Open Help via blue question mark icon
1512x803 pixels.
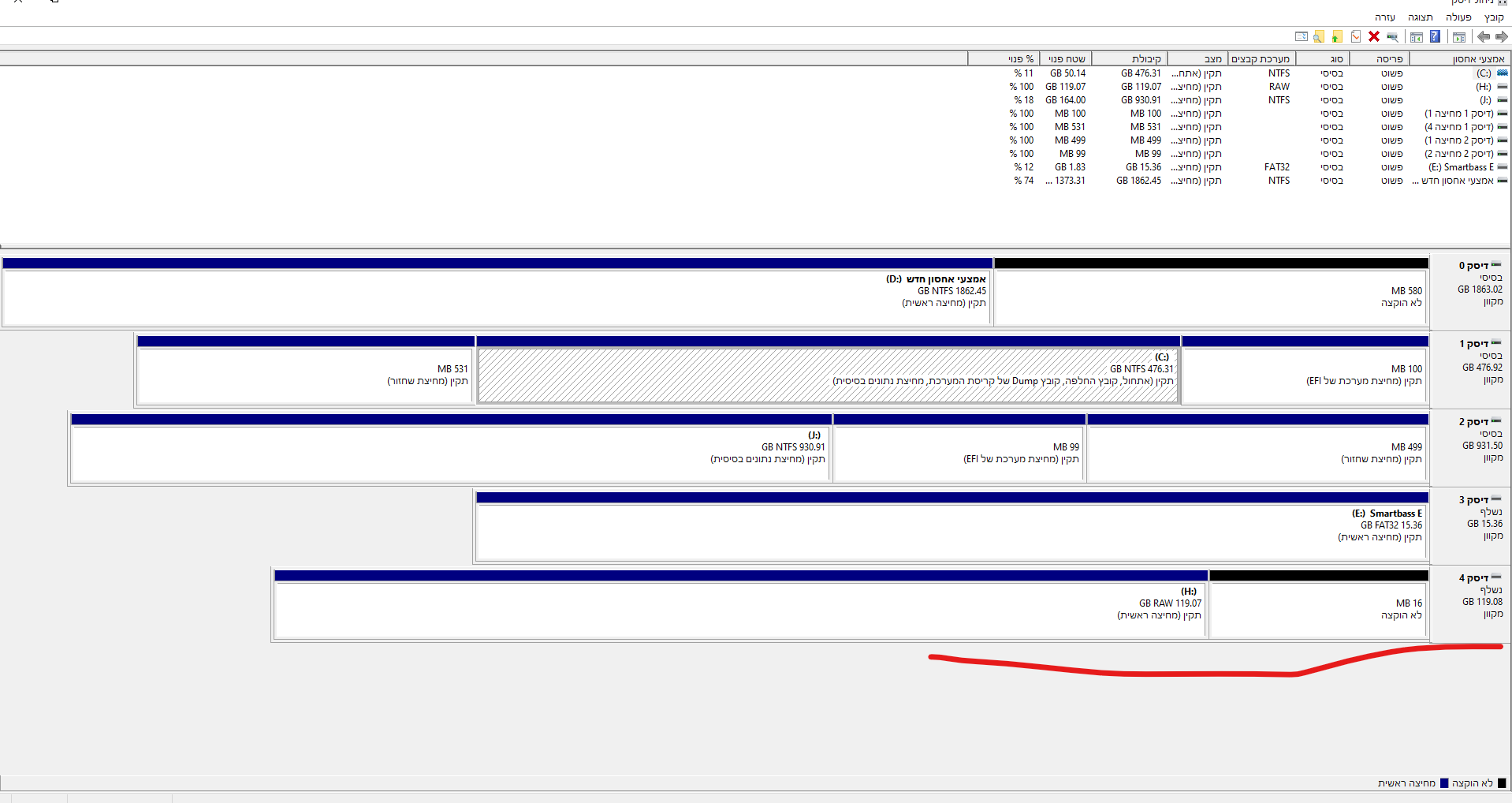point(1435,36)
